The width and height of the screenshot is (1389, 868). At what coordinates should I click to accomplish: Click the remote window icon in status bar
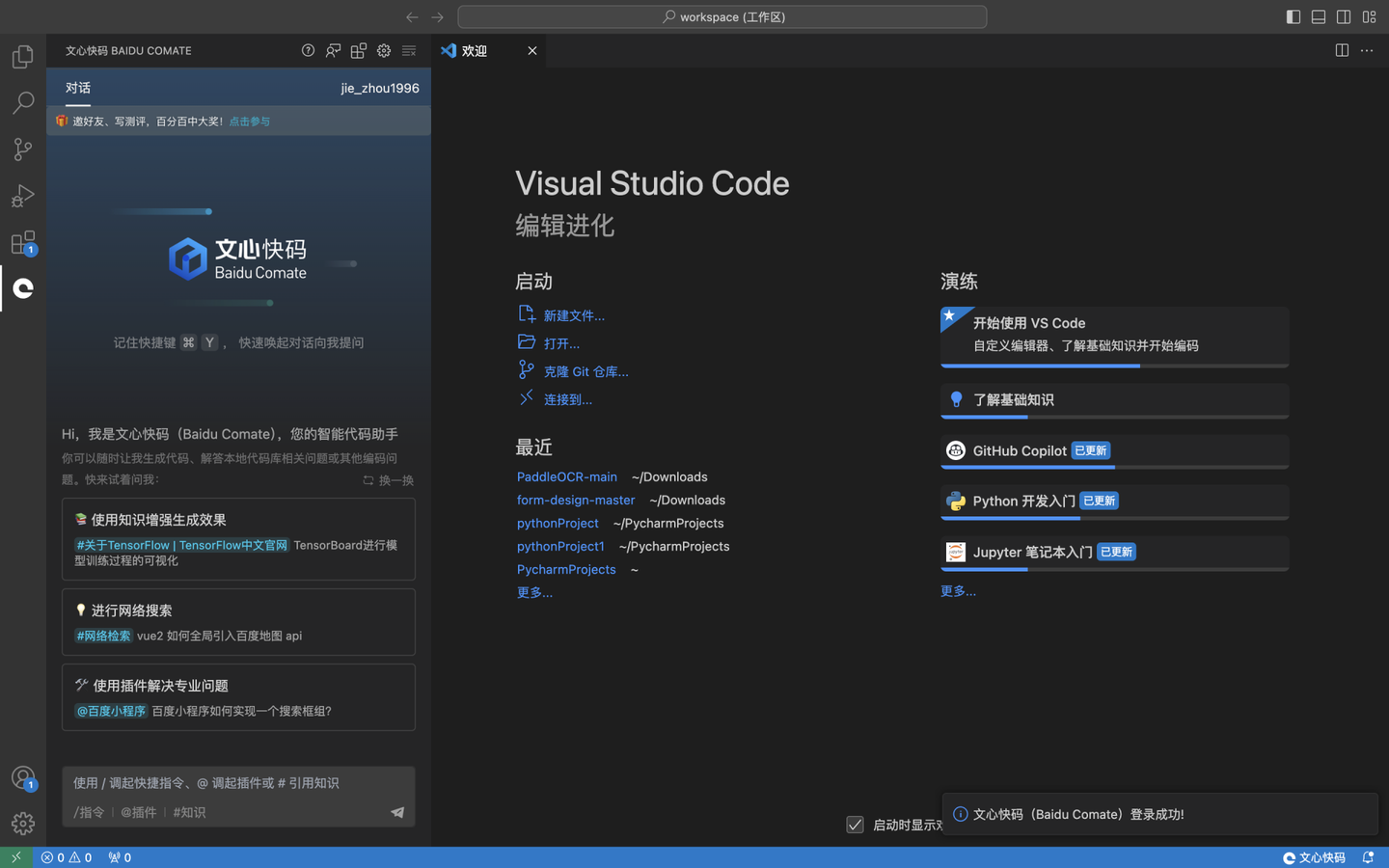coord(16,857)
